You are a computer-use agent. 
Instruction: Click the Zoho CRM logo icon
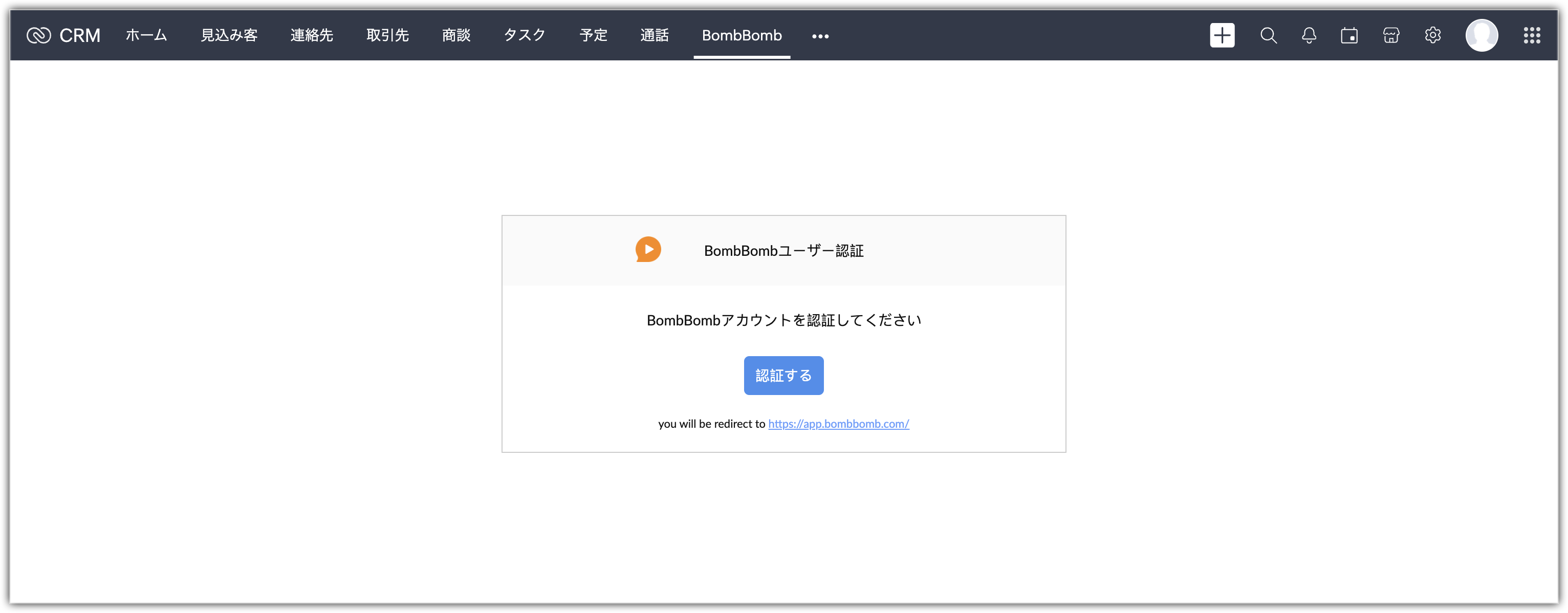click(x=39, y=35)
